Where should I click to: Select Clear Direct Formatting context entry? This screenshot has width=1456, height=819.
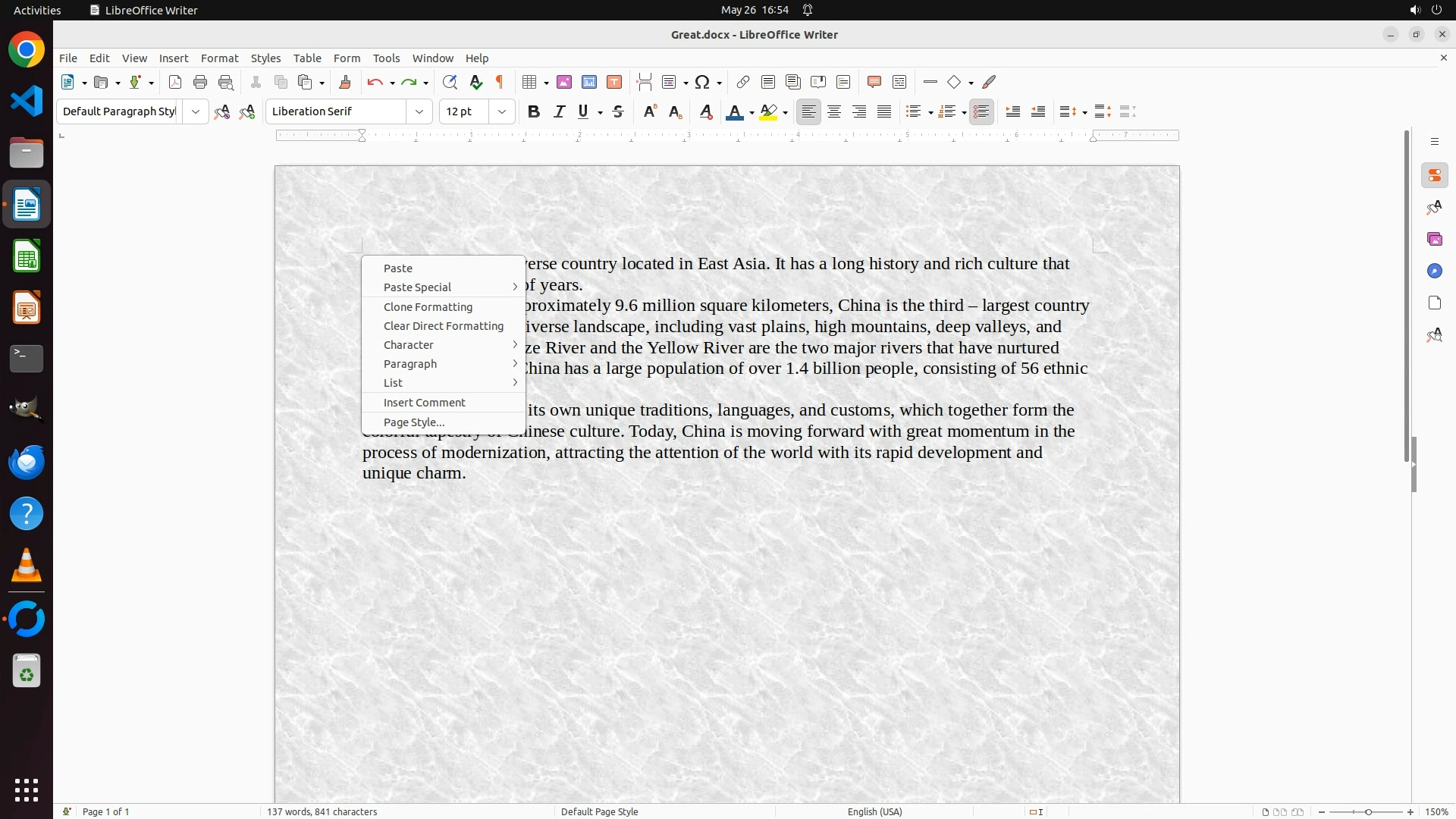coord(444,326)
